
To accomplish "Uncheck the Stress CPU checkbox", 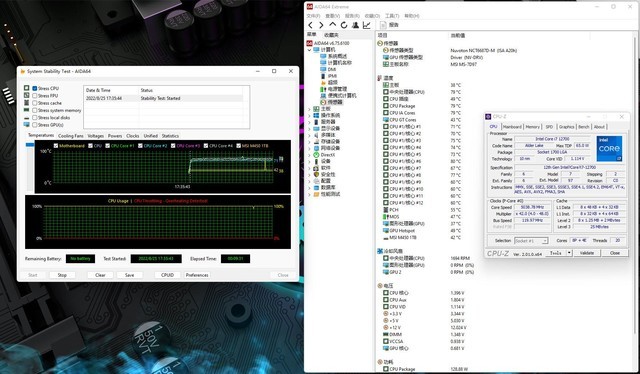I will [35, 88].
